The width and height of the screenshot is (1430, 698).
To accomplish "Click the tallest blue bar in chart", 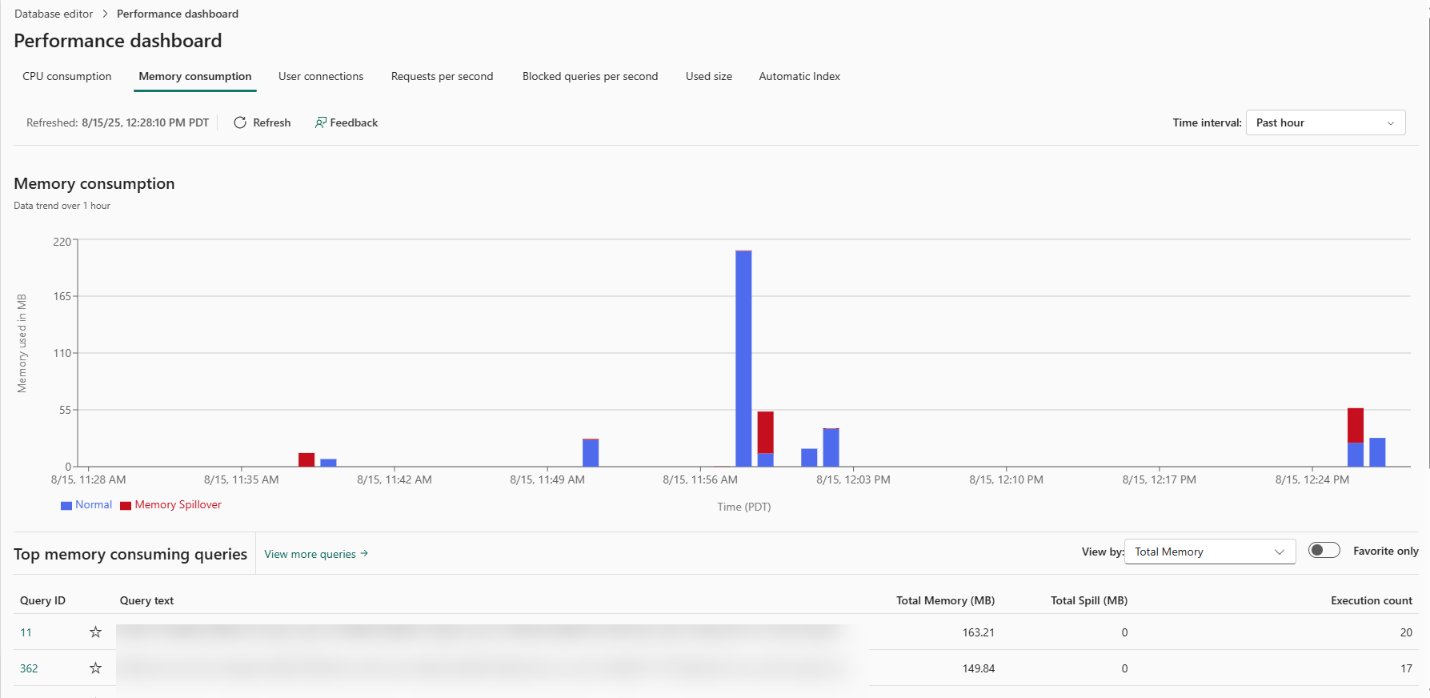I will pyautogui.click(x=743, y=358).
